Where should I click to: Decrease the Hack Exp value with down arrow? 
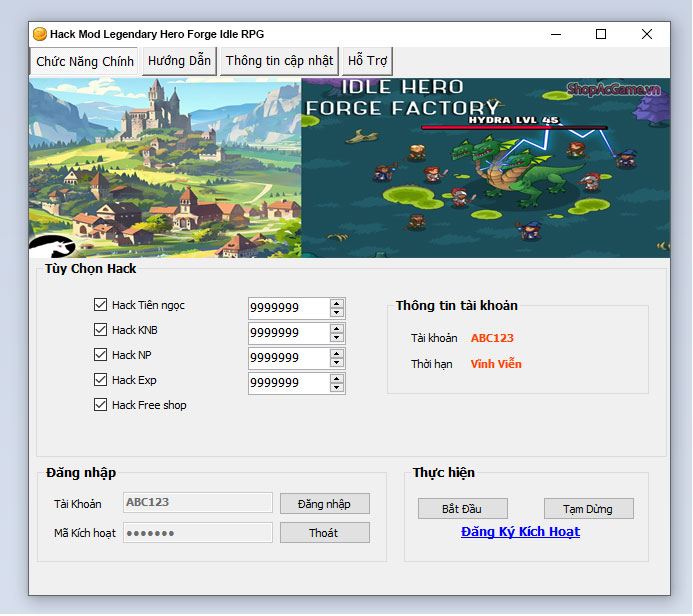click(337, 388)
